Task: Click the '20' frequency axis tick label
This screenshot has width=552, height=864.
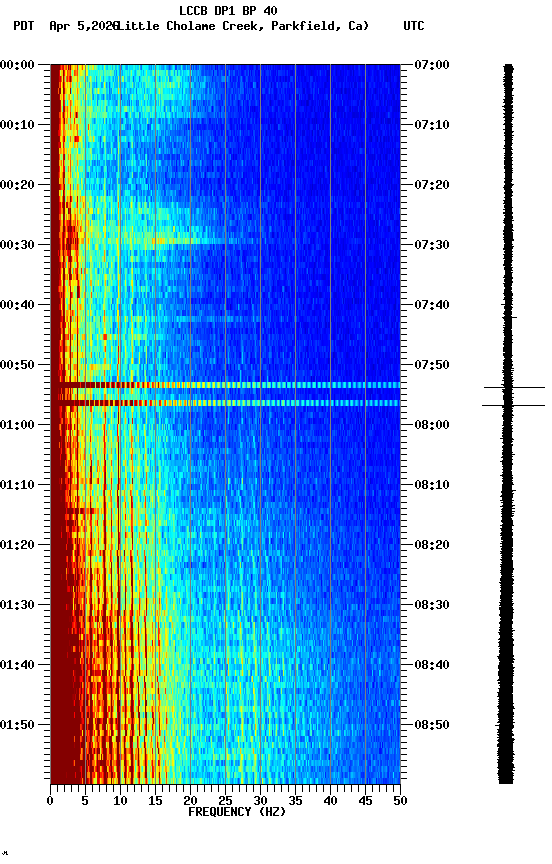Action: pos(190,801)
